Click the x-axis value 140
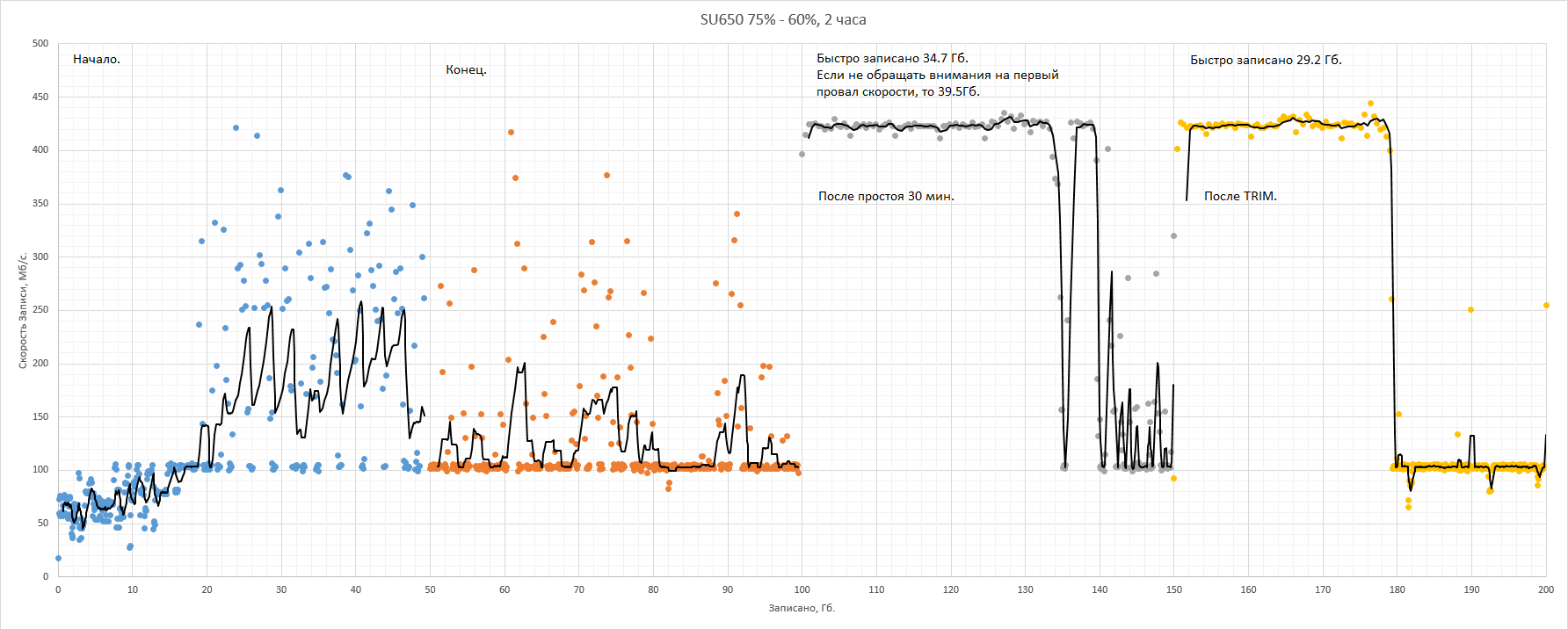The height and width of the screenshot is (629, 1568). tap(1100, 589)
